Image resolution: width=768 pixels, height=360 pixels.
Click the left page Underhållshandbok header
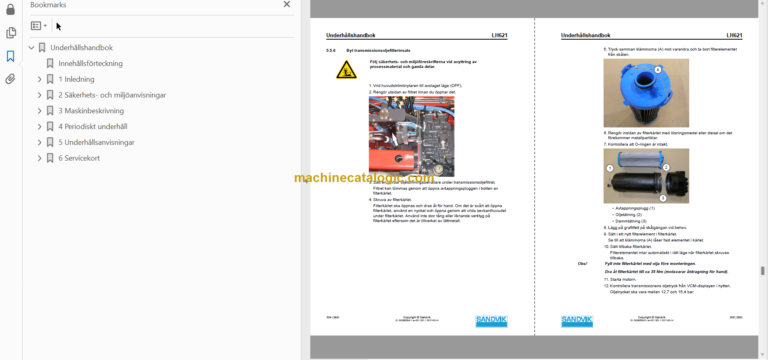tap(351, 35)
